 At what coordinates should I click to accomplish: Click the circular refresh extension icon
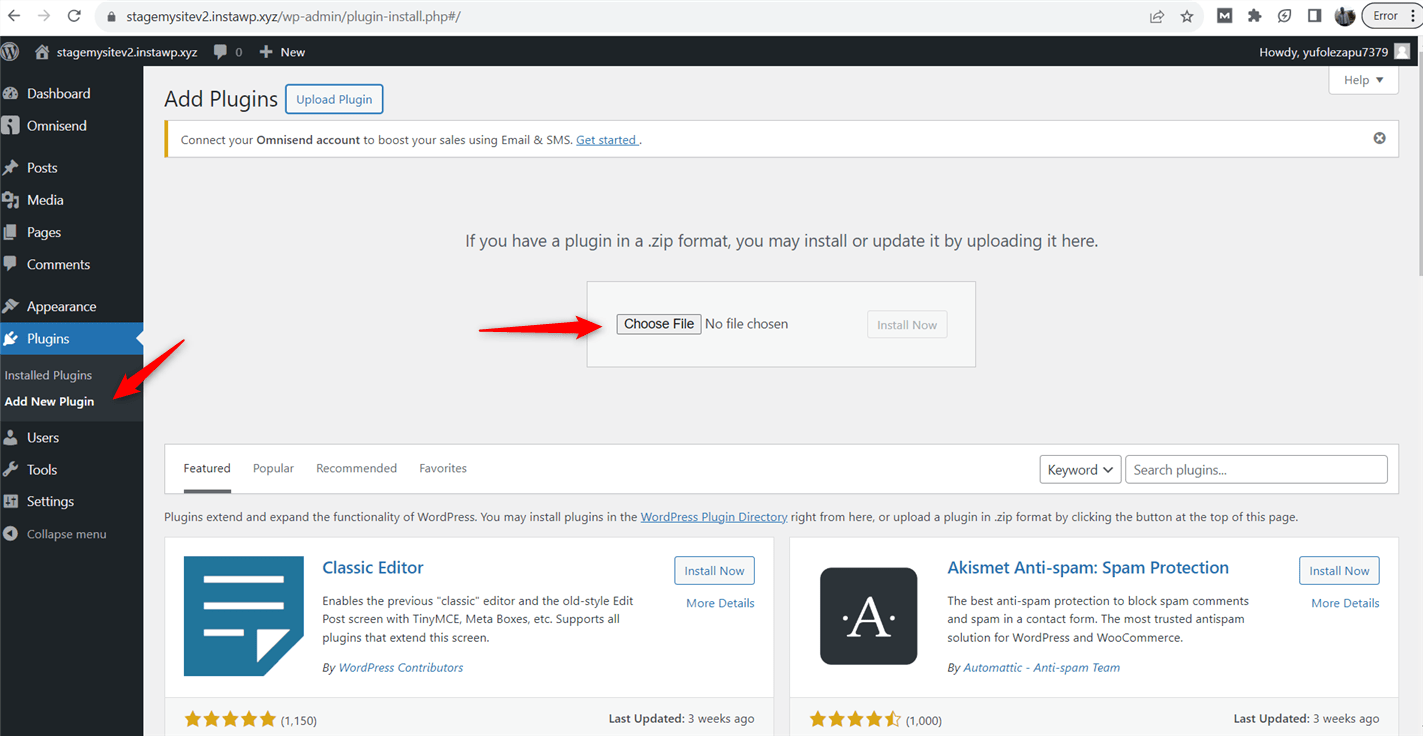[x=1284, y=16]
